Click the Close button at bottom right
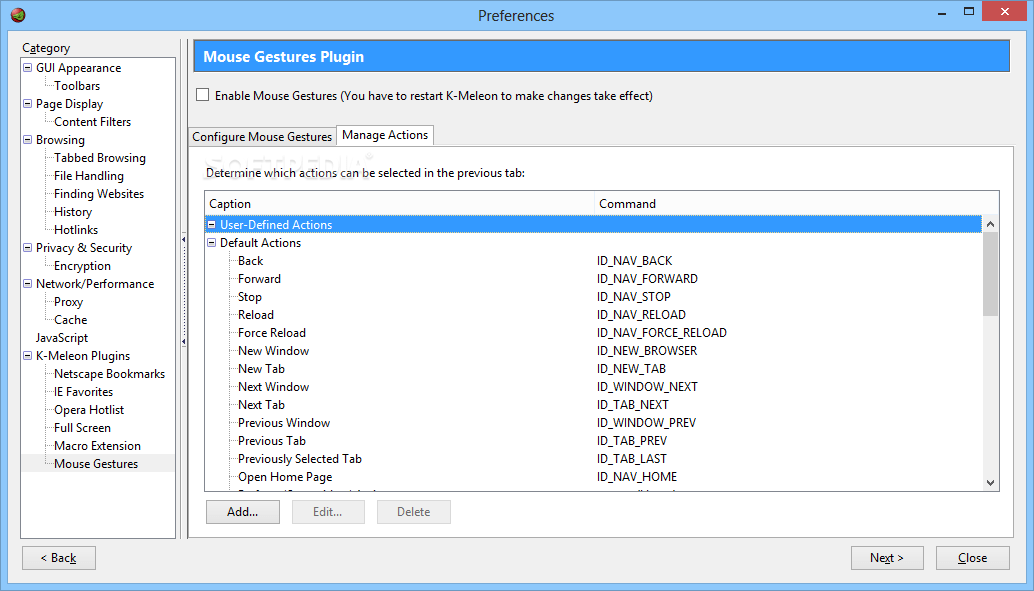This screenshot has width=1034, height=591. coord(972,558)
